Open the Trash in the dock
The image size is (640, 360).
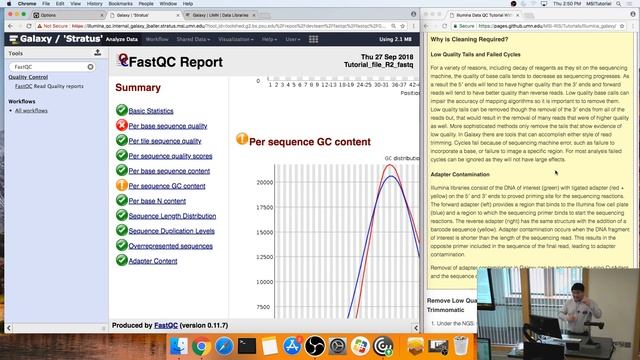pos(461,346)
